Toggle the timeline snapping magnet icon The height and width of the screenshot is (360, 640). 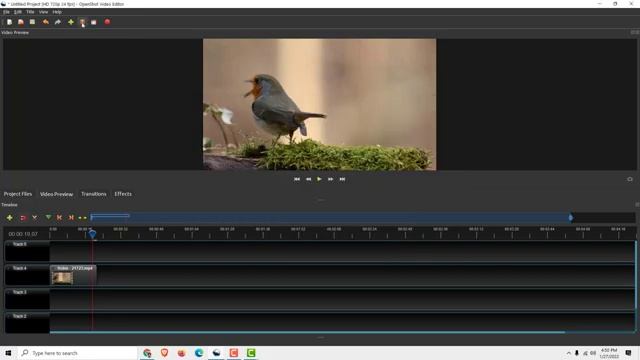pyautogui.click(x=23, y=218)
